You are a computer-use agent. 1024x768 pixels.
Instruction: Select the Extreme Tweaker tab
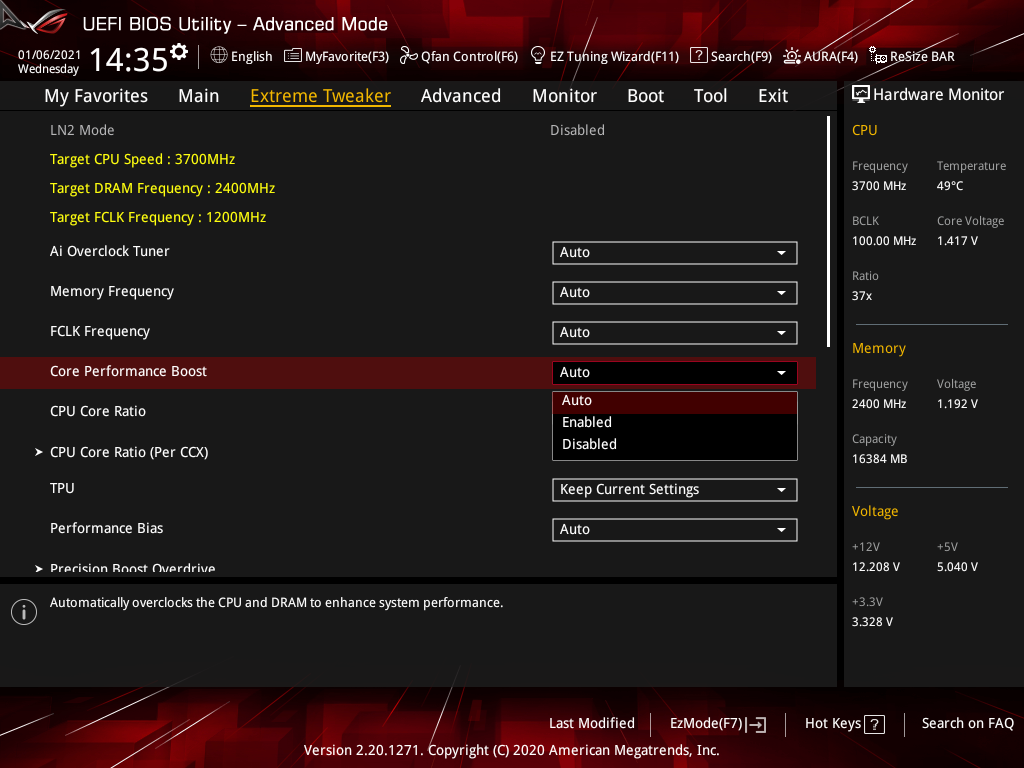tap(320, 96)
